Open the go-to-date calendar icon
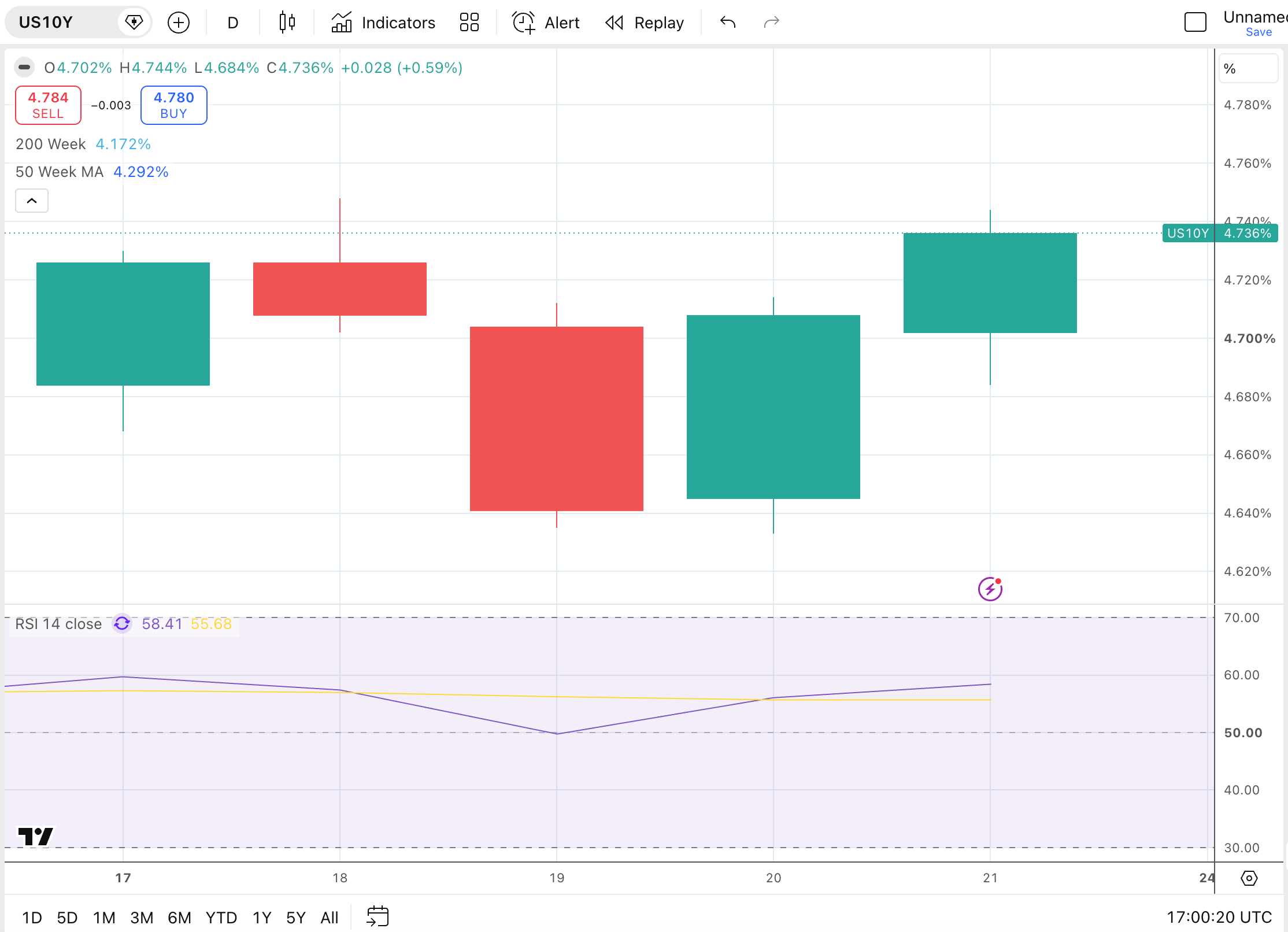The height and width of the screenshot is (932, 1288). tap(377, 917)
